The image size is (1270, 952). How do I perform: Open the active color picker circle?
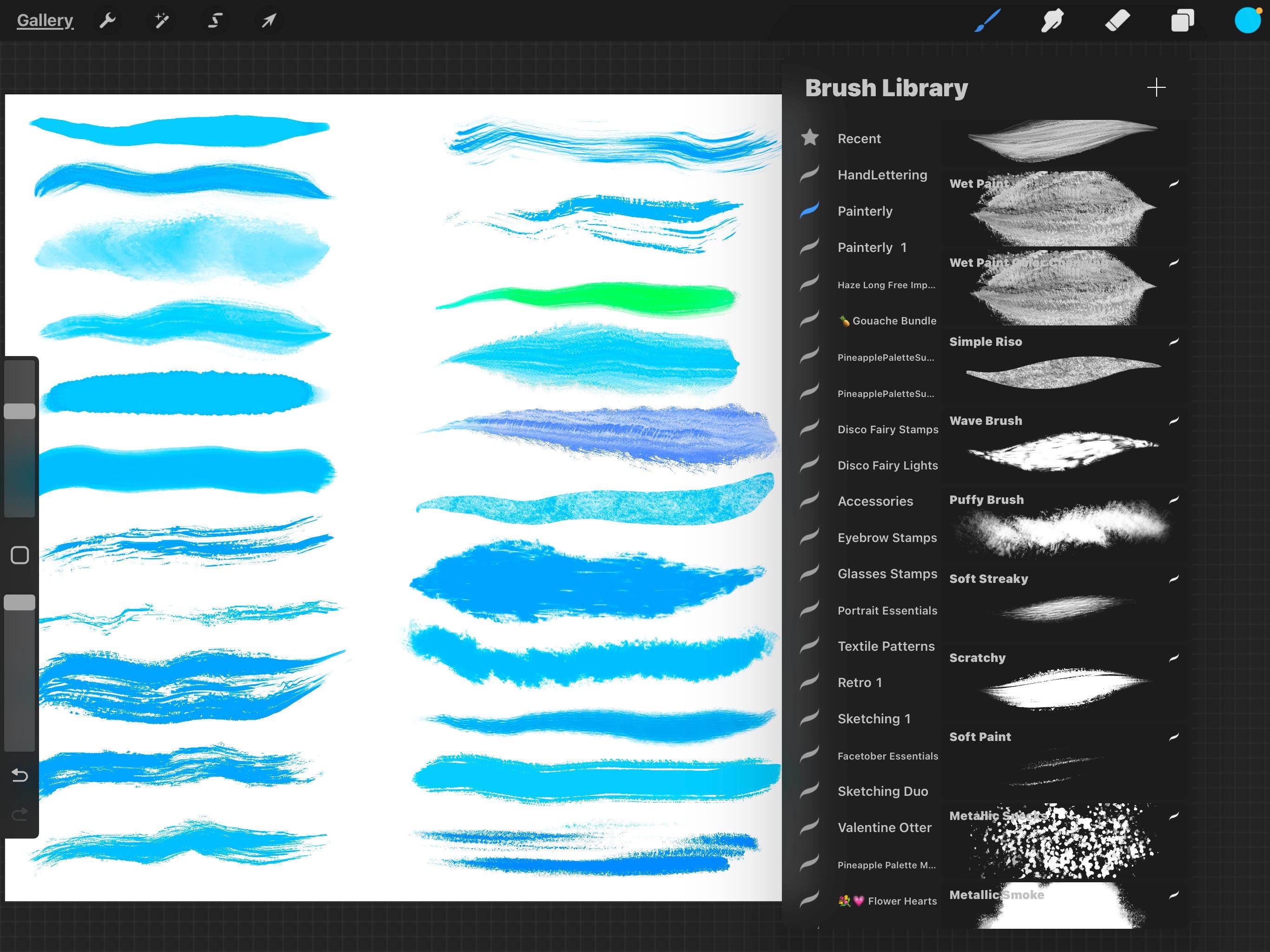point(1248,20)
